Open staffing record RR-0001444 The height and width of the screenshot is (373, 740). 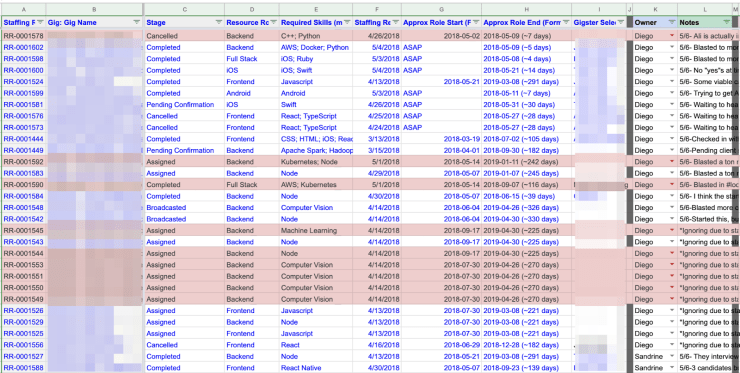click(x=24, y=139)
